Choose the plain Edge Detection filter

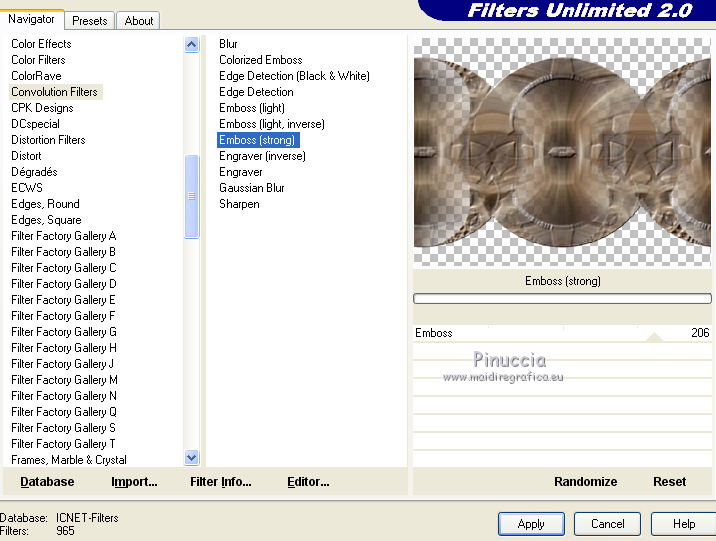click(x=256, y=92)
